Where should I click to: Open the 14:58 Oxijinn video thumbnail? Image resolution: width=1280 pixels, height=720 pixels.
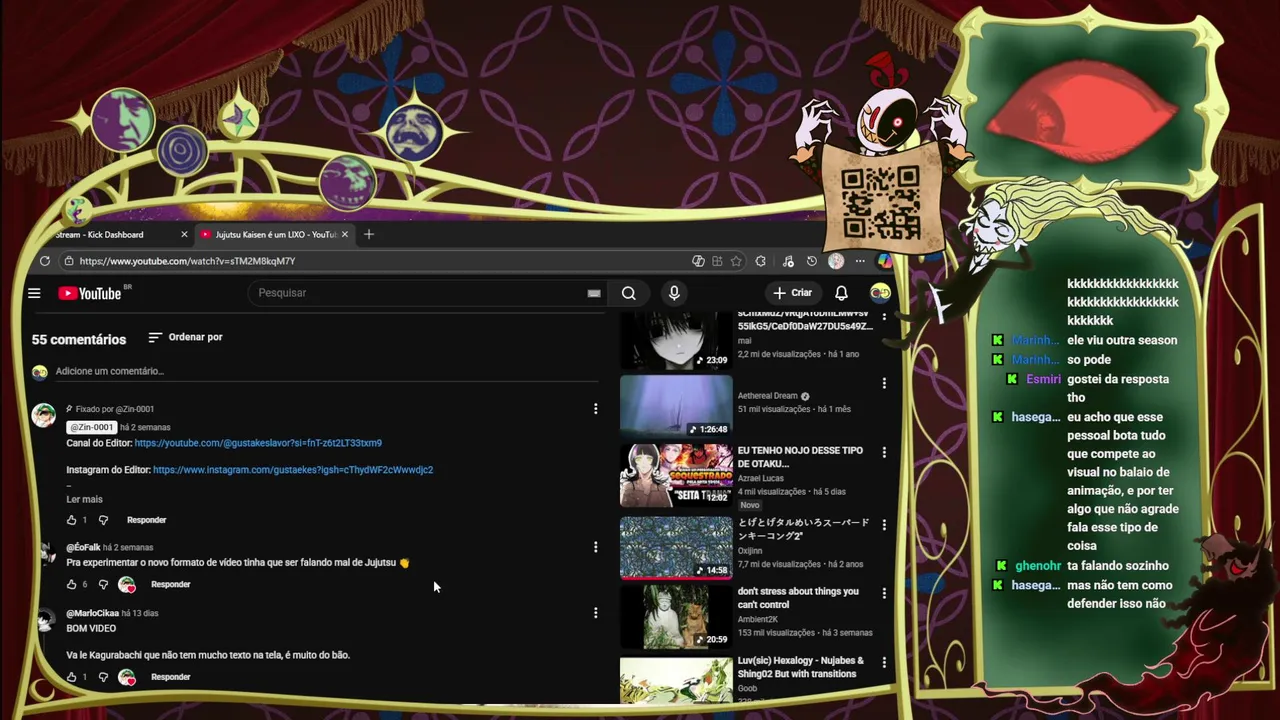[x=676, y=547]
